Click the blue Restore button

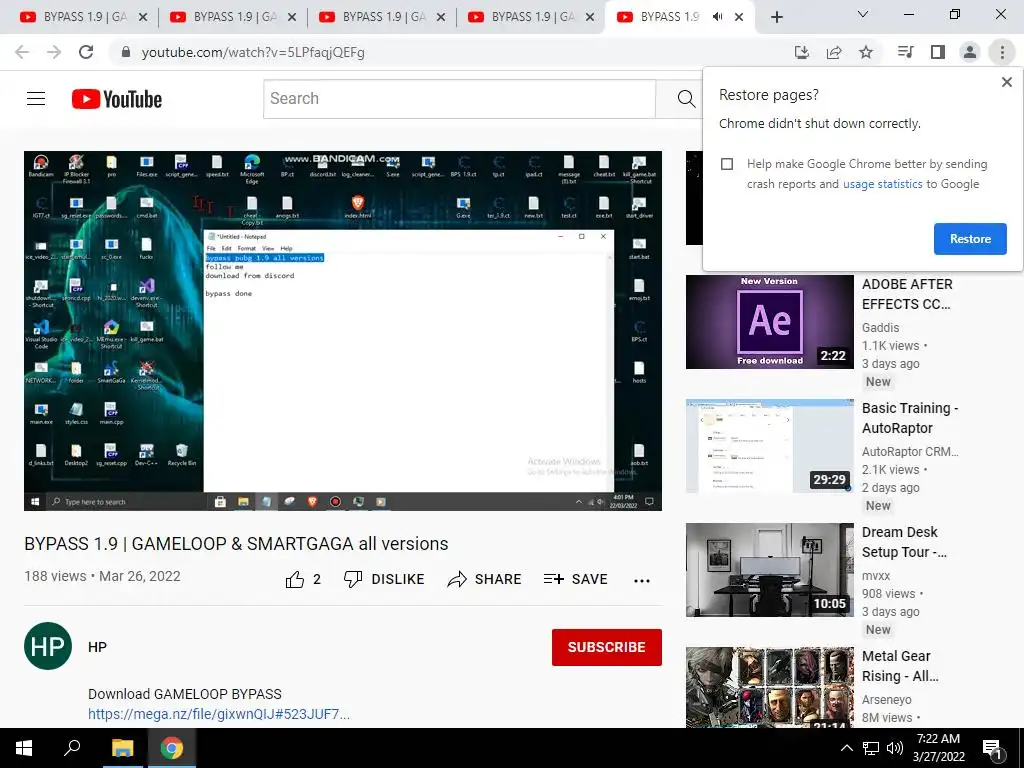point(970,239)
